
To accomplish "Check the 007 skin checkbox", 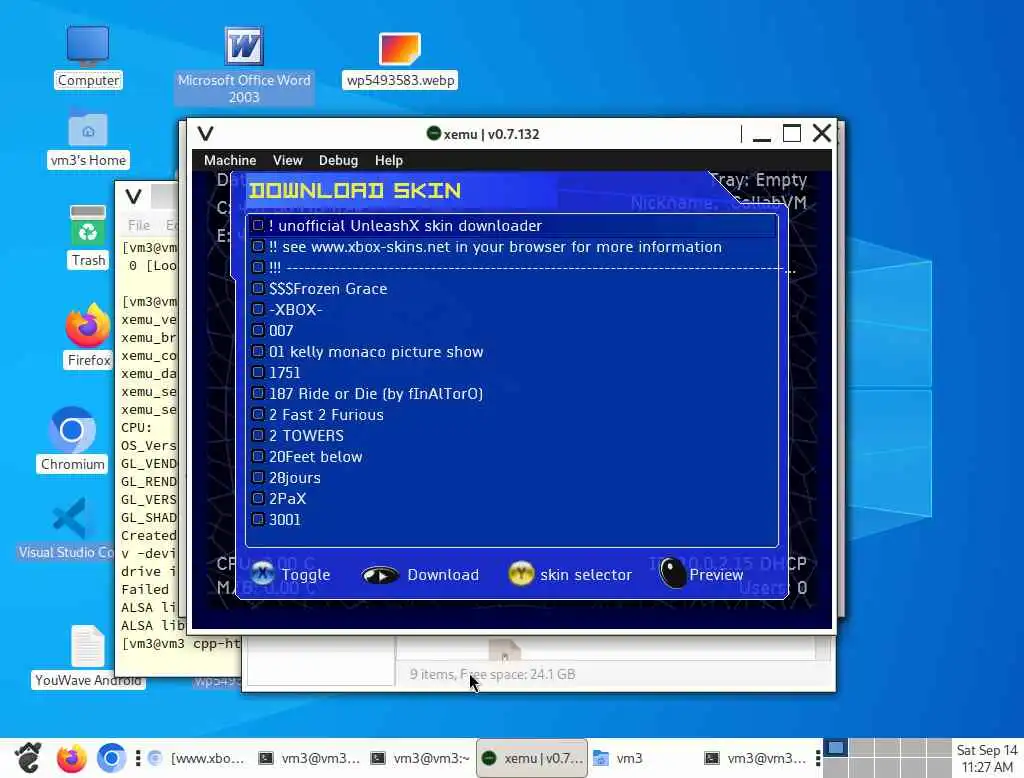I will pos(259,330).
